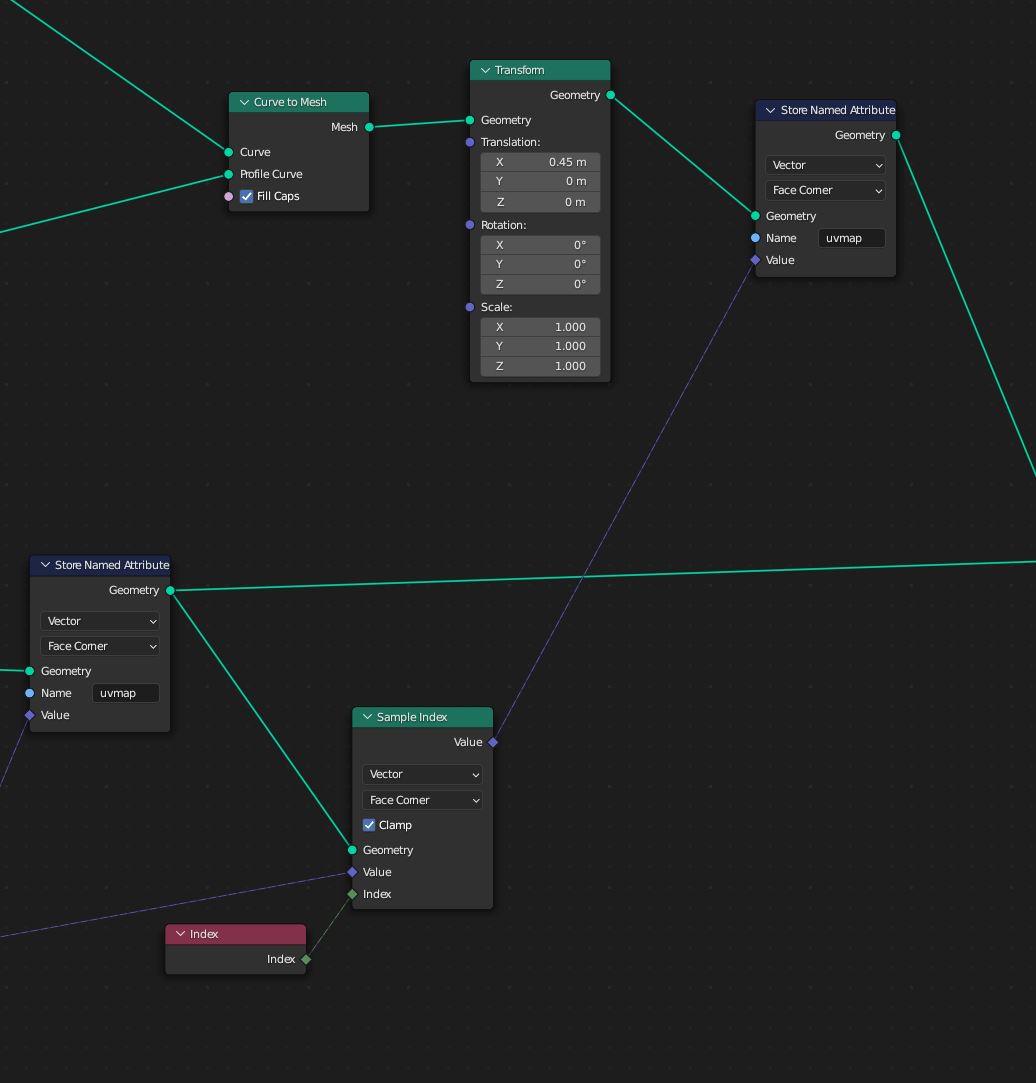
Task: Open the Face Corner domain dropdown in Sample Index
Action: (422, 800)
